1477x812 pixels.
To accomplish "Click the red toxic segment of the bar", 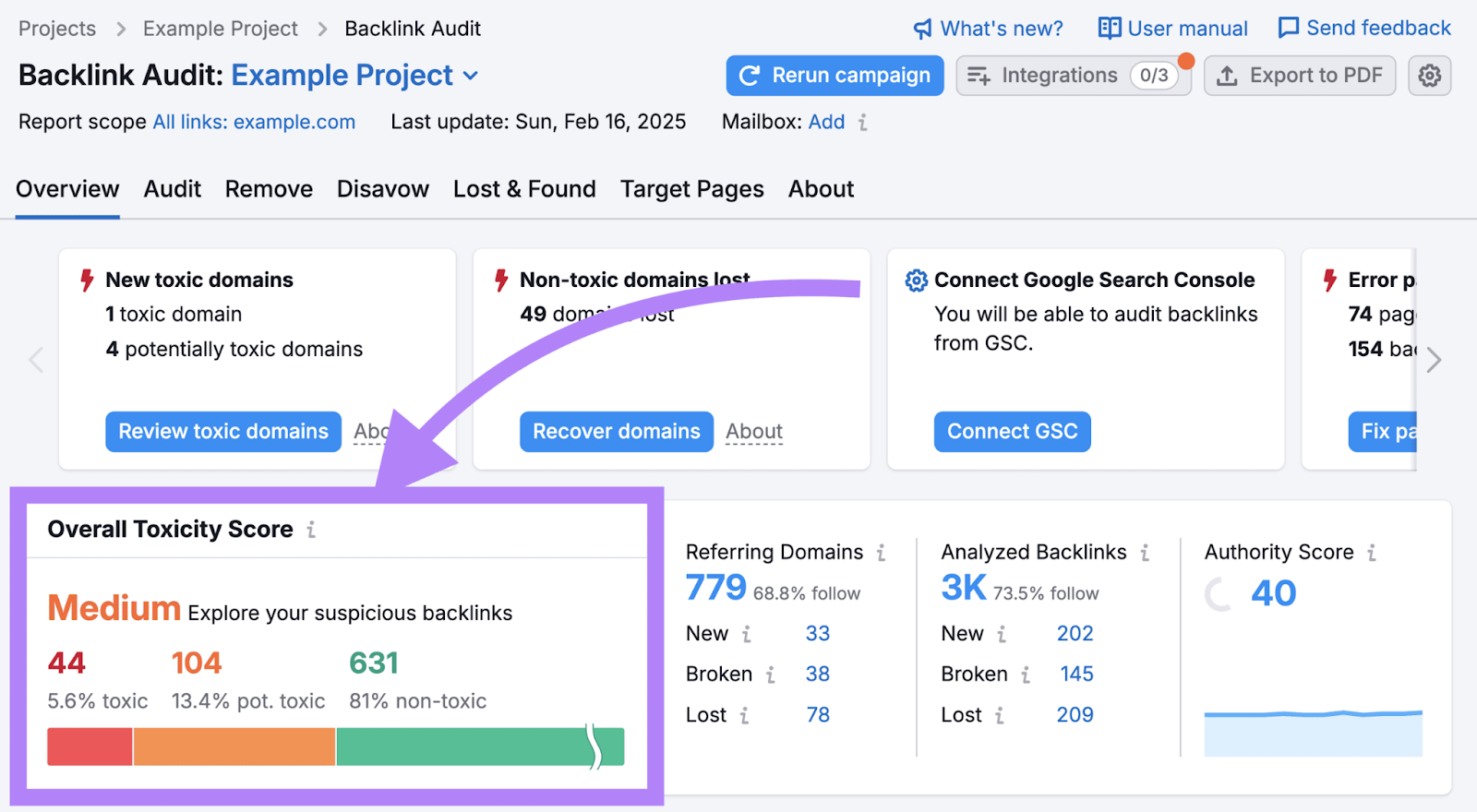I will click(x=90, y=746).
